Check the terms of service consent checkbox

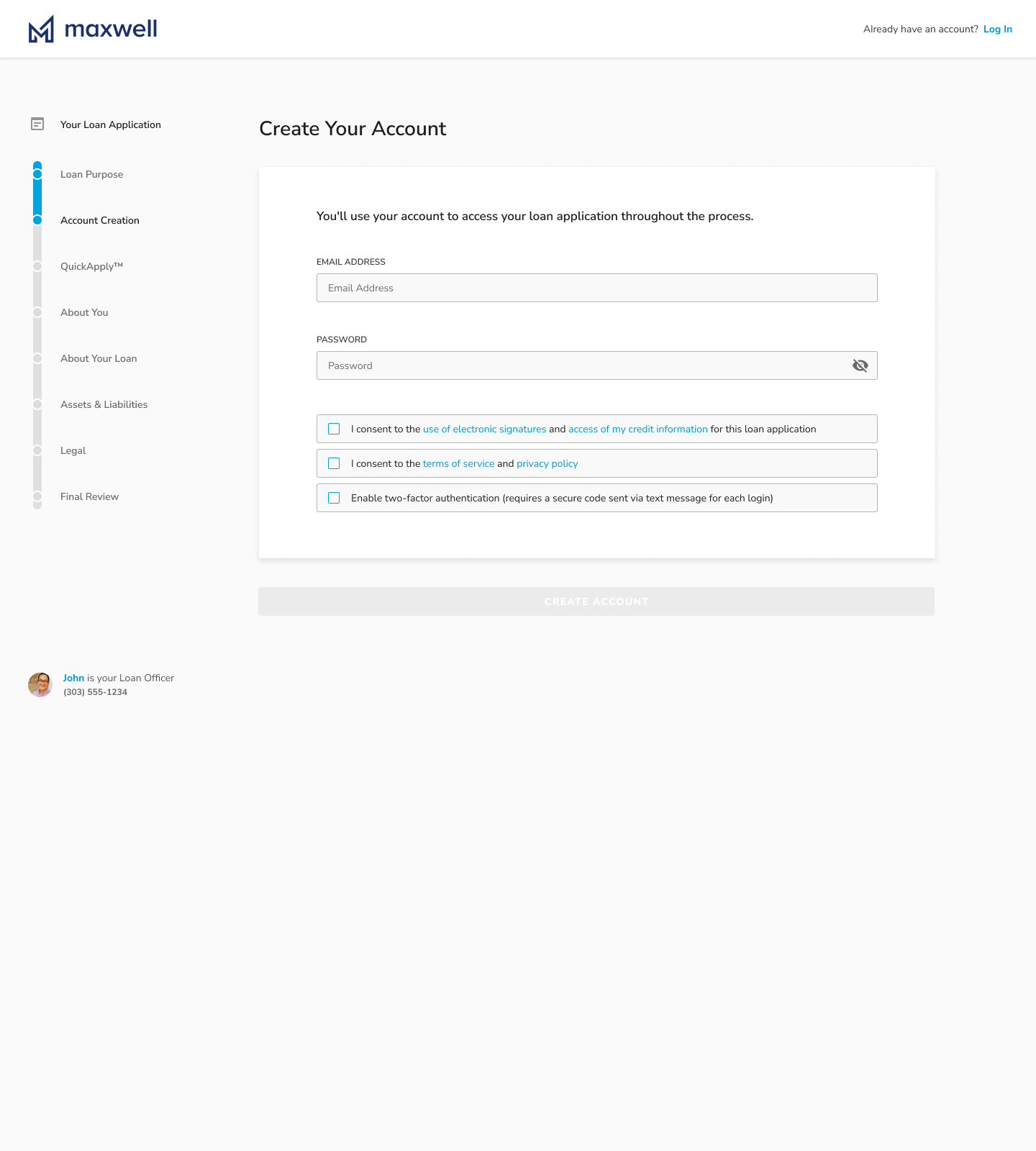click(x=334, y=463)
